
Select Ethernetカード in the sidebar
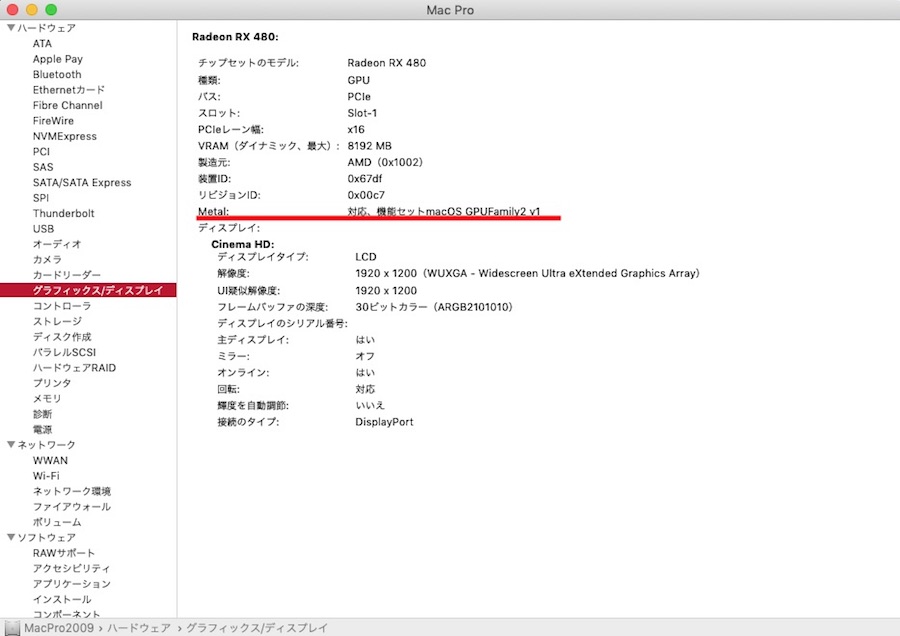coord(68,90)
